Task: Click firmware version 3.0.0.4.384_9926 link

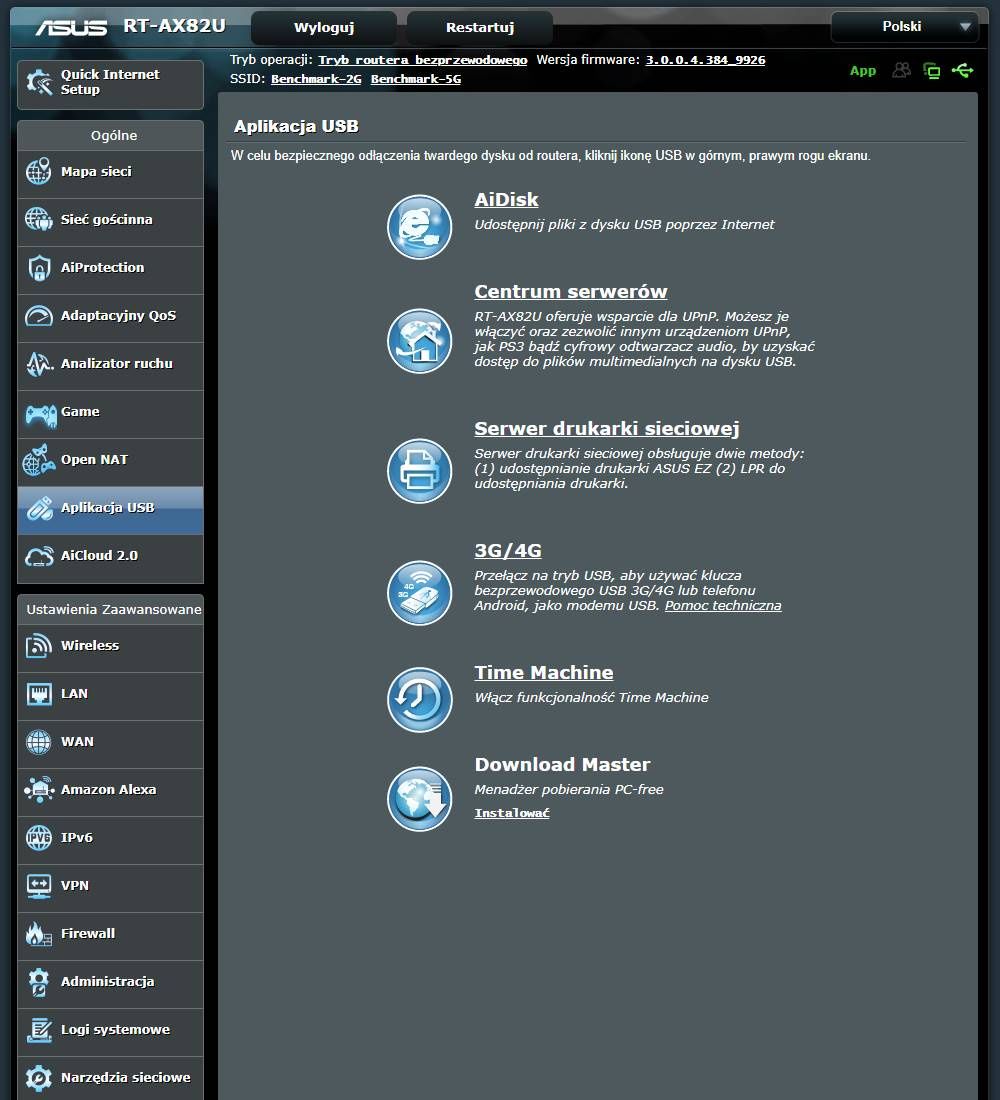Action: (x=705, y=60)
